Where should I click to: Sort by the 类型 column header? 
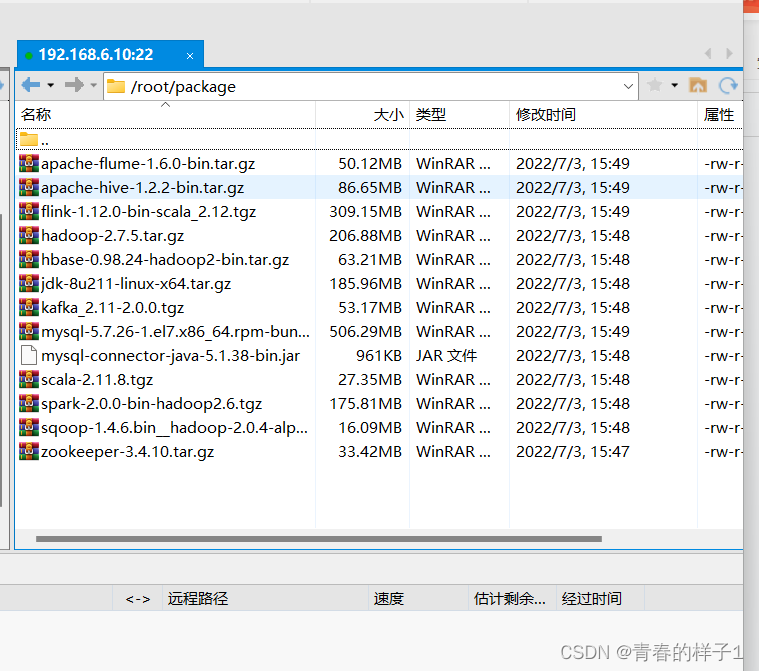click(459, 115)
